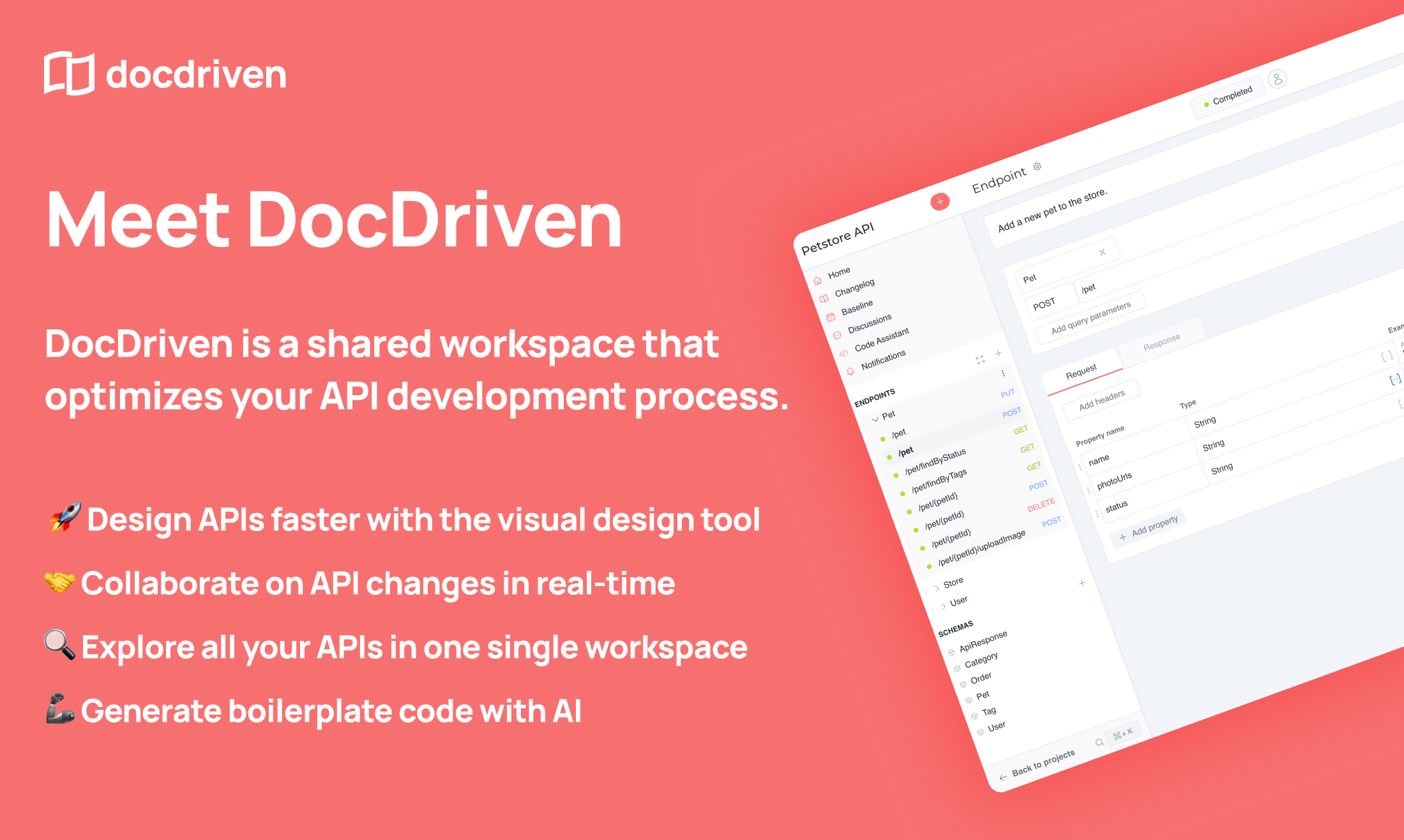Click the Add property button
Viewport: 1404px width, 840px height.
[1149, 530]
